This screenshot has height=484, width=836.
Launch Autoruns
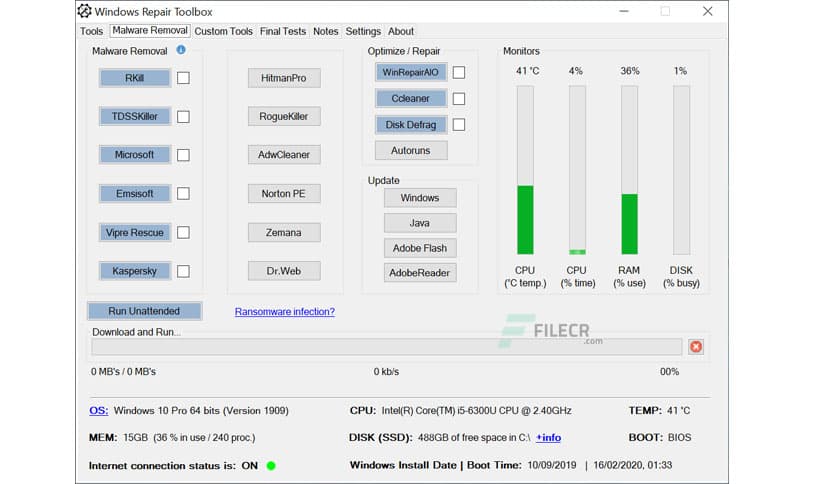[411, 150]
